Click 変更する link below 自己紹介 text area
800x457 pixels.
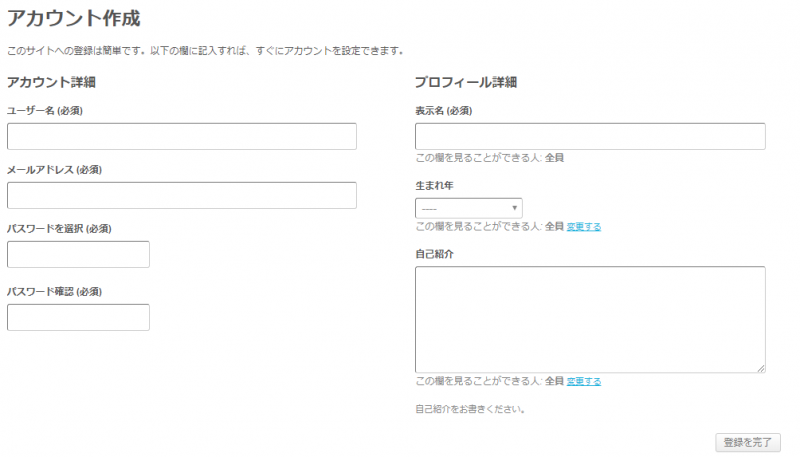point(584,381)
